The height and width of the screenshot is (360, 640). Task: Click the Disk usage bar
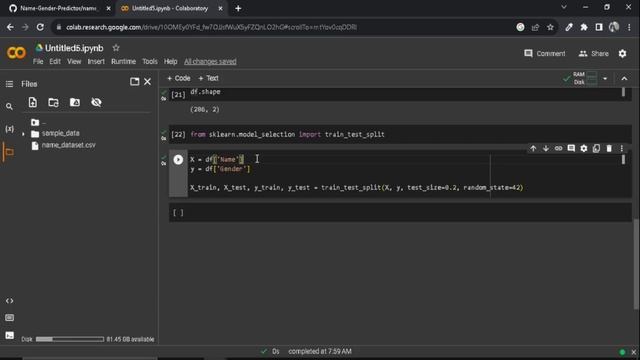pyautogui.click(x=70, y=339)
